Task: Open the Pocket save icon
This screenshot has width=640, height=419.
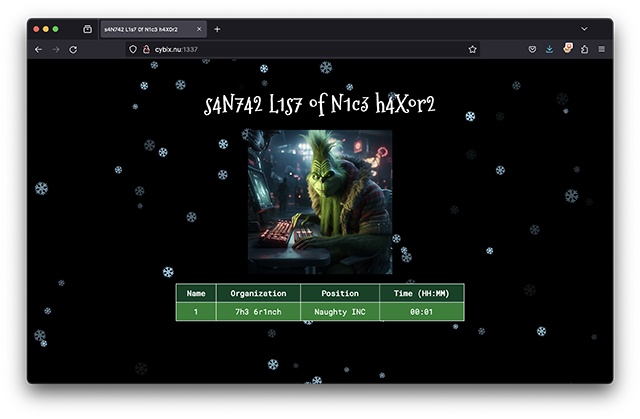Action: (x=532, y=49)
